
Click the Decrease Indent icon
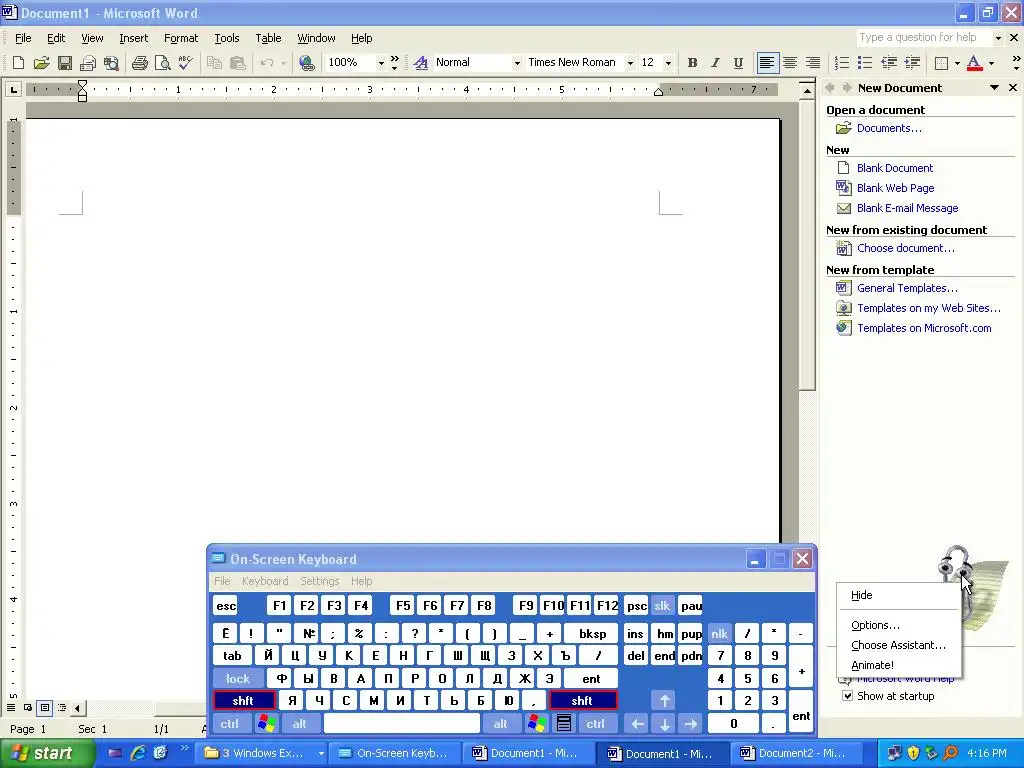(x=889, y=63)
